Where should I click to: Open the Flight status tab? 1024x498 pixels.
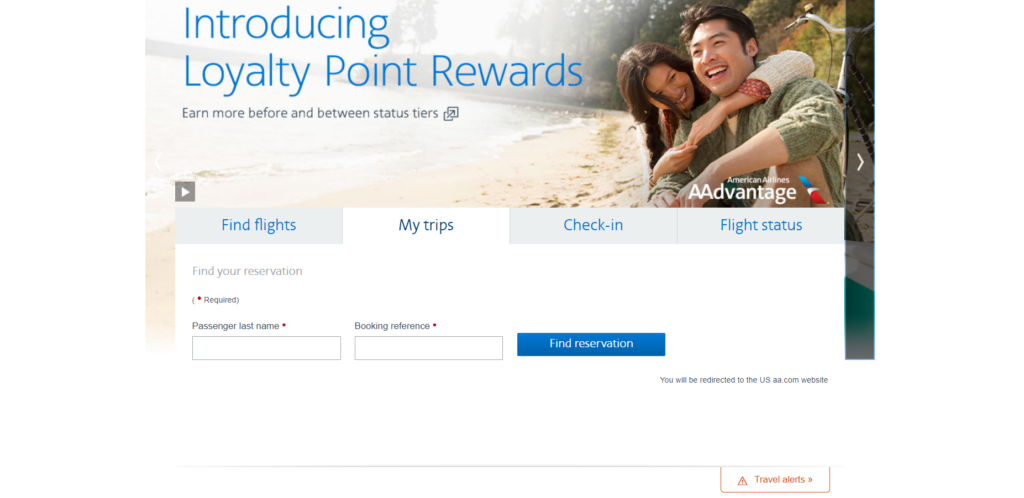click(761, 226)
